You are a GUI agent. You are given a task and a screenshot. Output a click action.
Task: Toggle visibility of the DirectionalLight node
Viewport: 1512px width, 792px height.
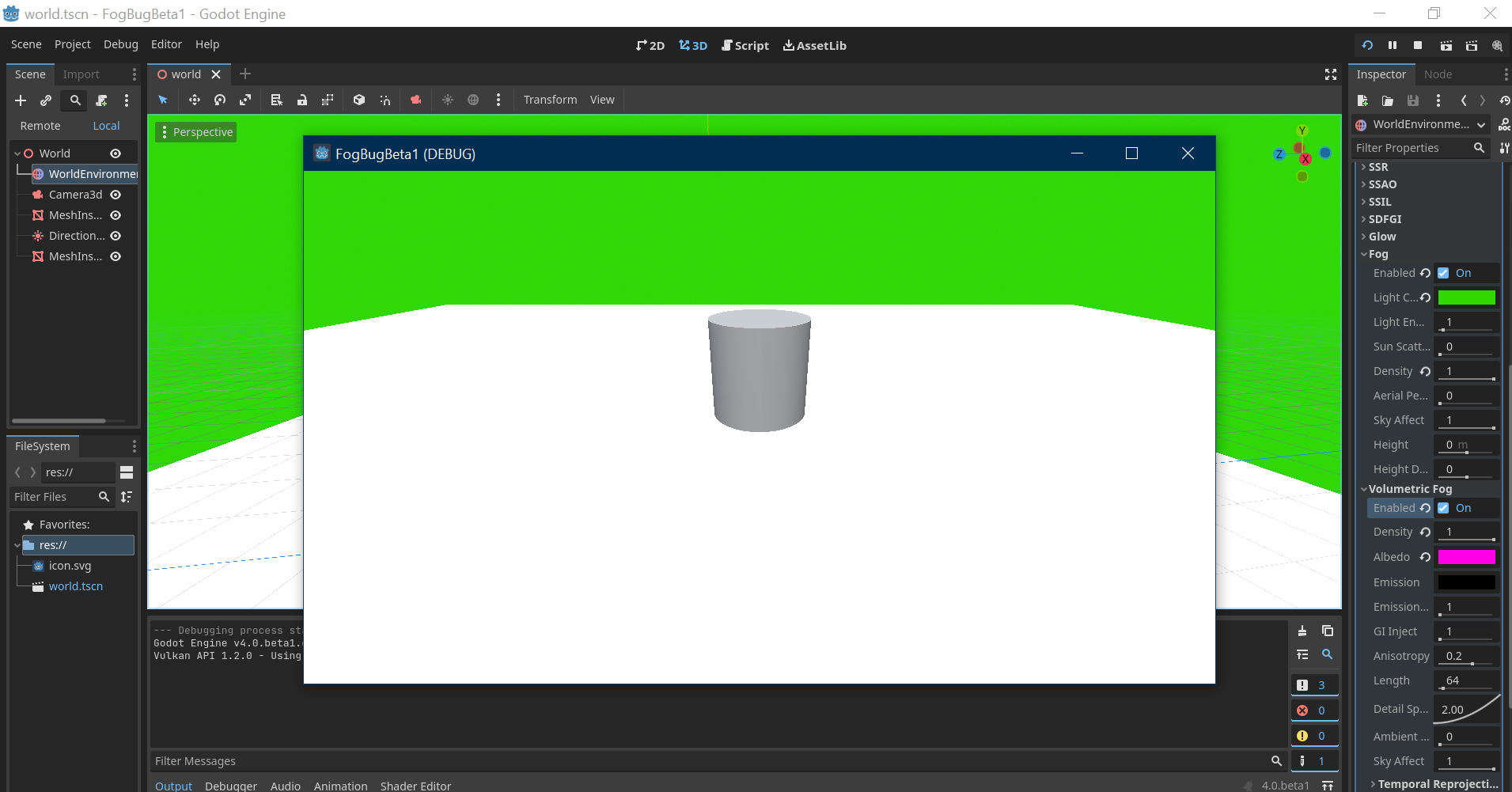[115, 235]
